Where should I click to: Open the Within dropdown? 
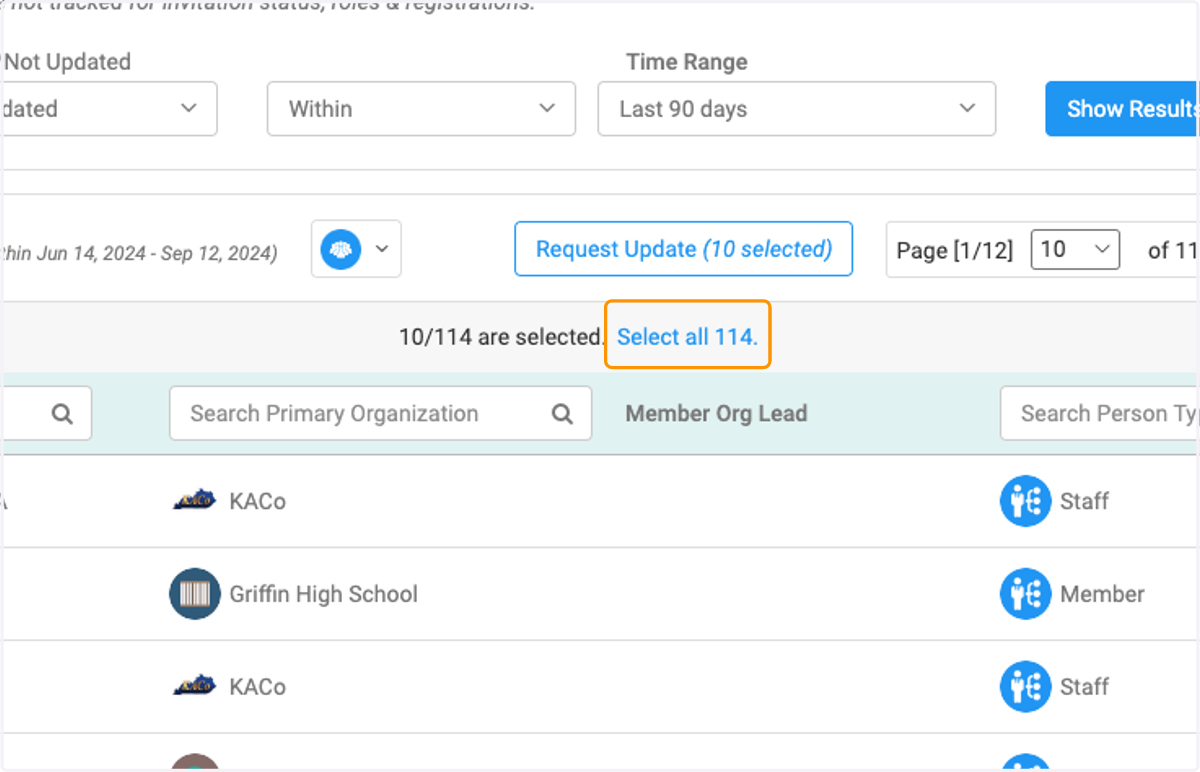pyautogui.click(x=421, y=109)
